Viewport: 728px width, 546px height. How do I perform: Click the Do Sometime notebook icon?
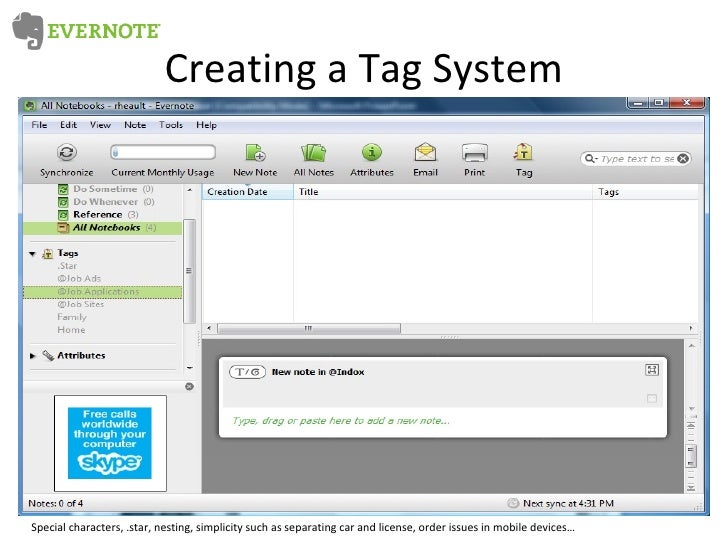[63, 189]
